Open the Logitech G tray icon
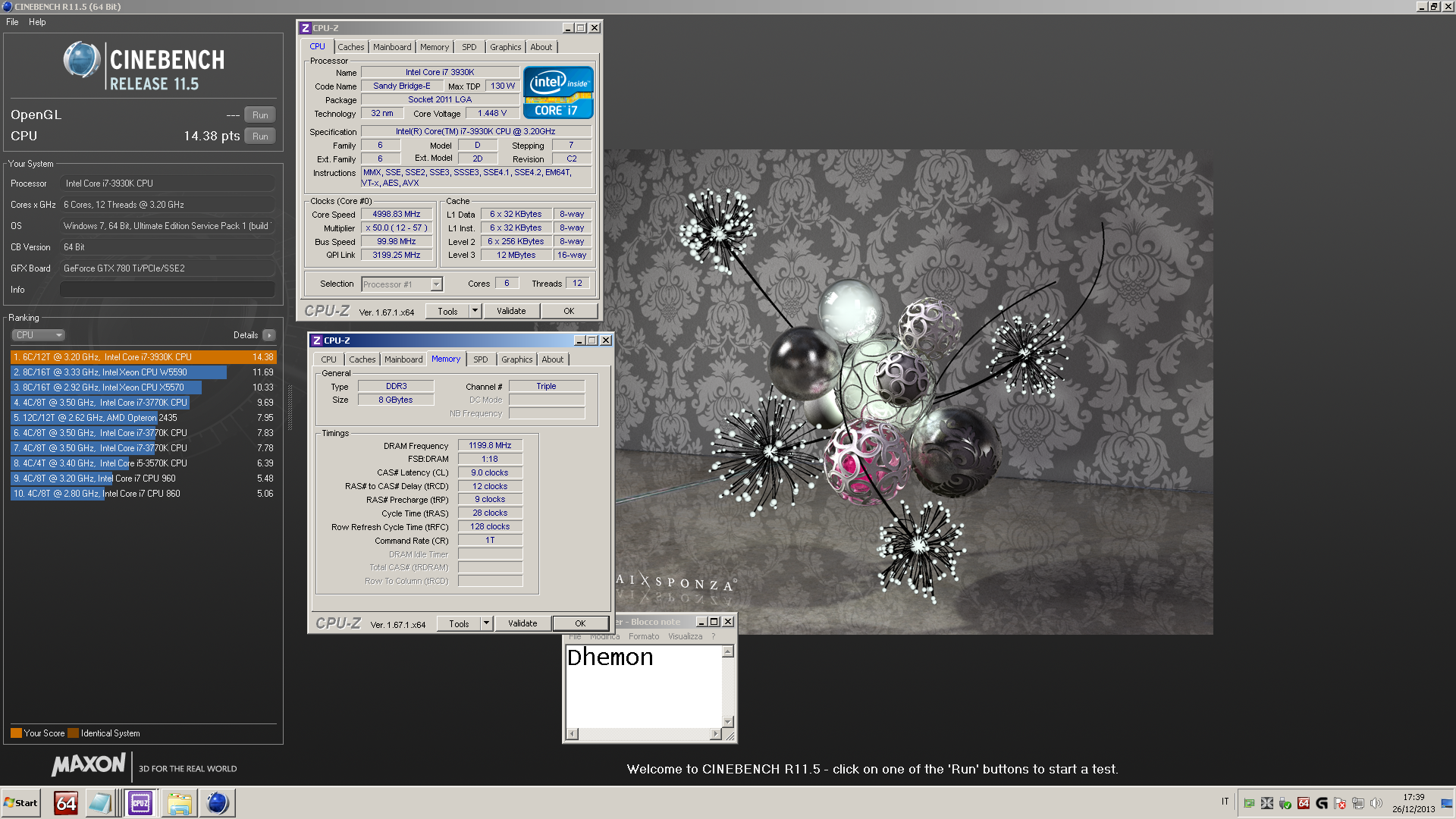 click(x=1322, y=803)
